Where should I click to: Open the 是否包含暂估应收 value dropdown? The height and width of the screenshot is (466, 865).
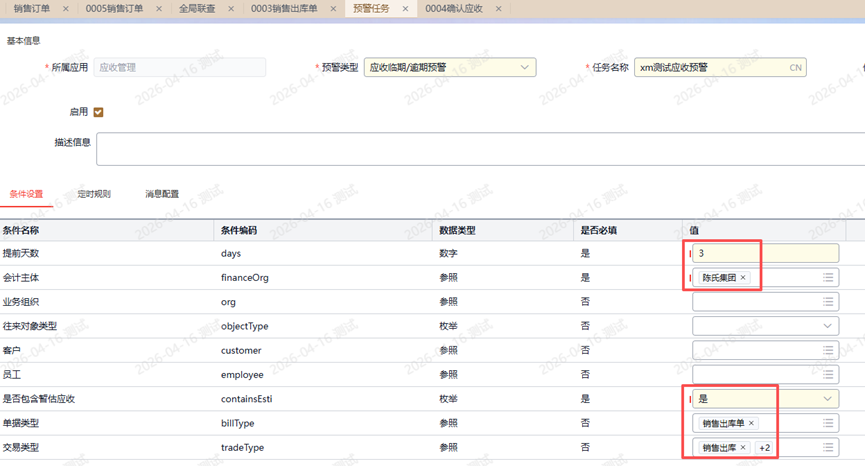(827, 399)
